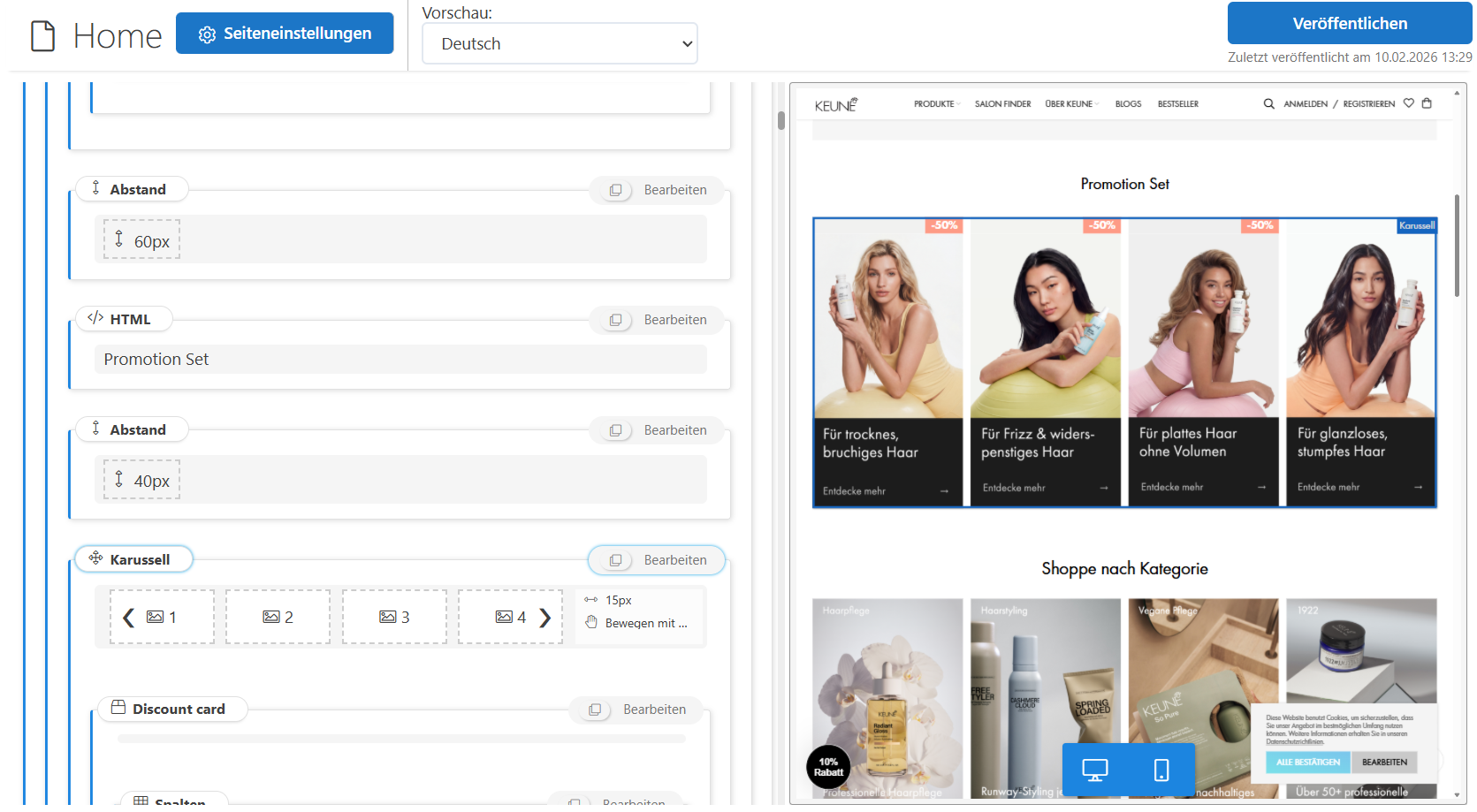Screen dimensions: 1477x812
Task: Click the Für trocknes, bruchiges Haar card
Action: click(888, 362)
